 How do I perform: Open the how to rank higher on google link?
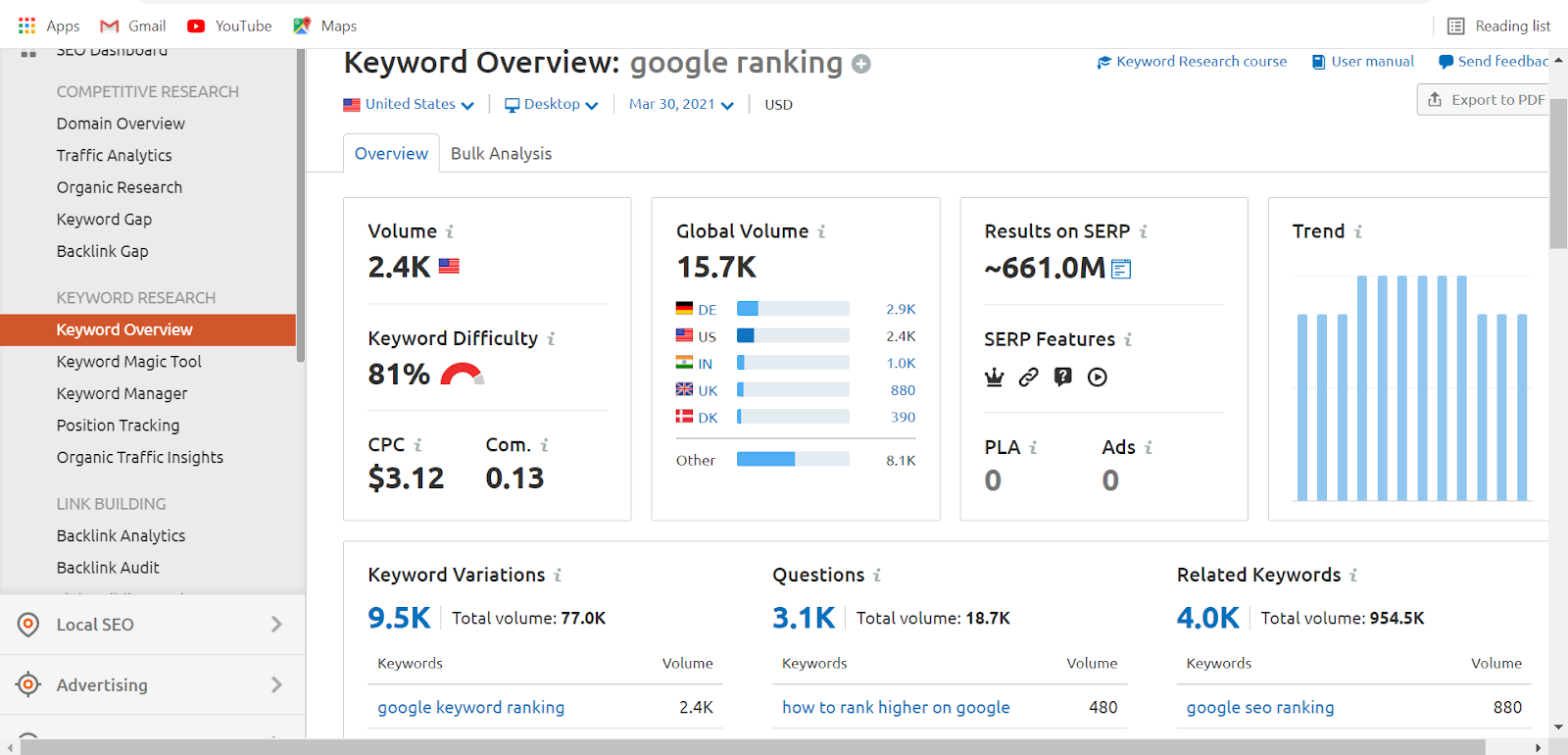896,708
